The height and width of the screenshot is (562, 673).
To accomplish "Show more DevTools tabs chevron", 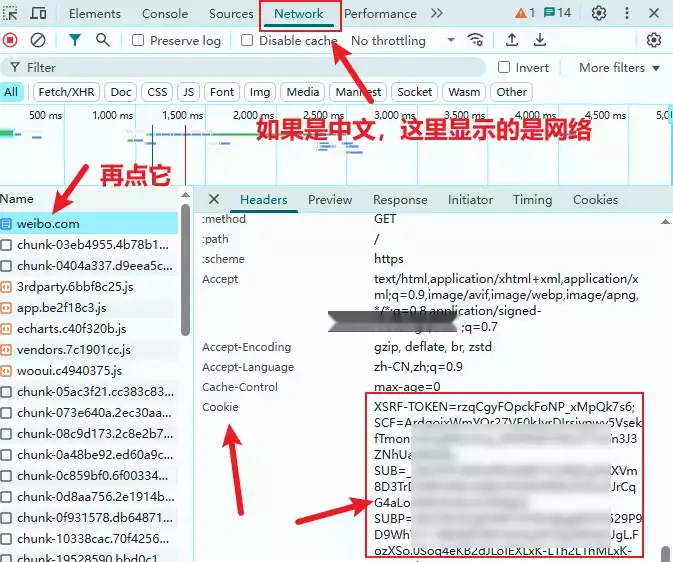I will pyautogui.click(x=436, y=13).
